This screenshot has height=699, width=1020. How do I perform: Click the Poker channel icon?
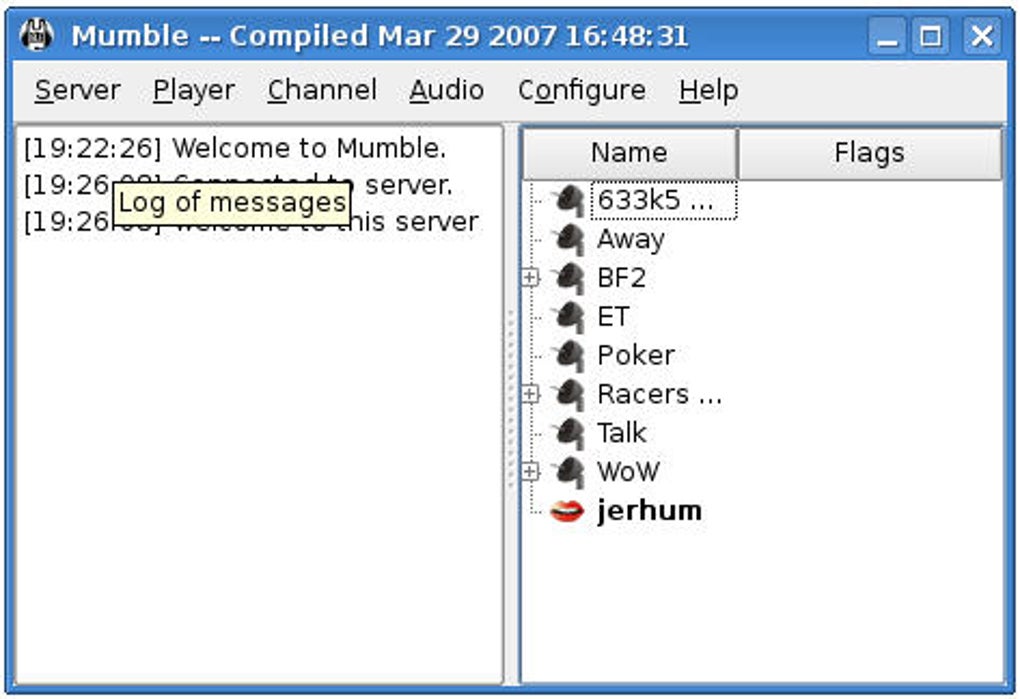[570, 355]
